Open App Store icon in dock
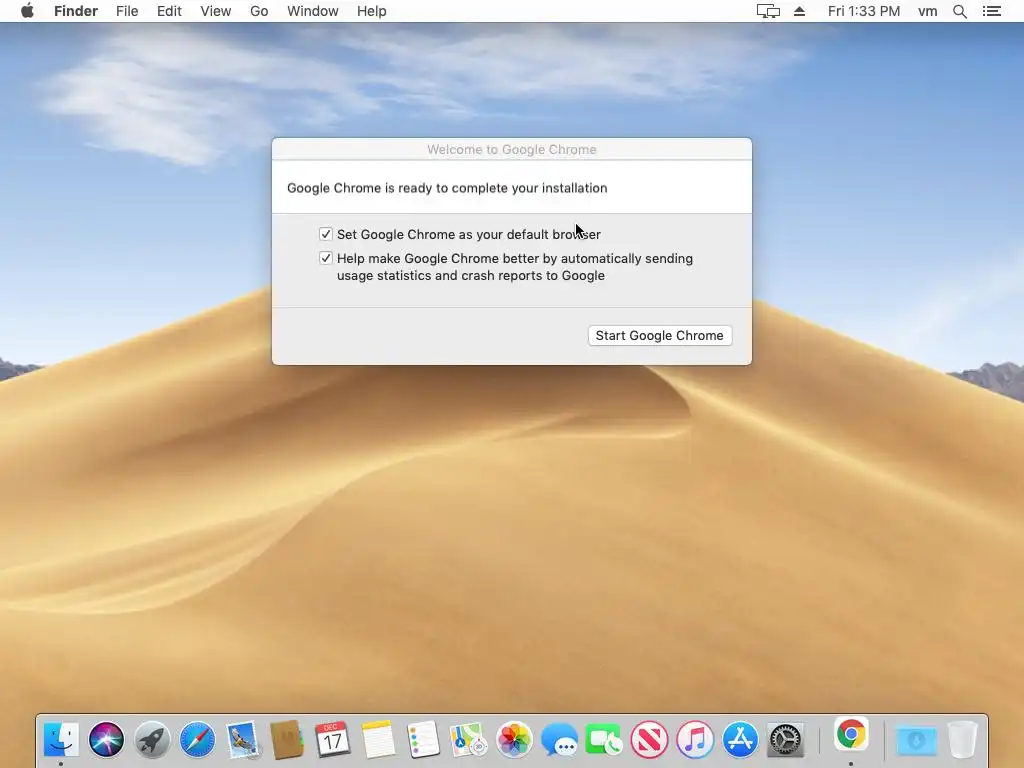1024x768 pixels. click(x=740, y=740)
